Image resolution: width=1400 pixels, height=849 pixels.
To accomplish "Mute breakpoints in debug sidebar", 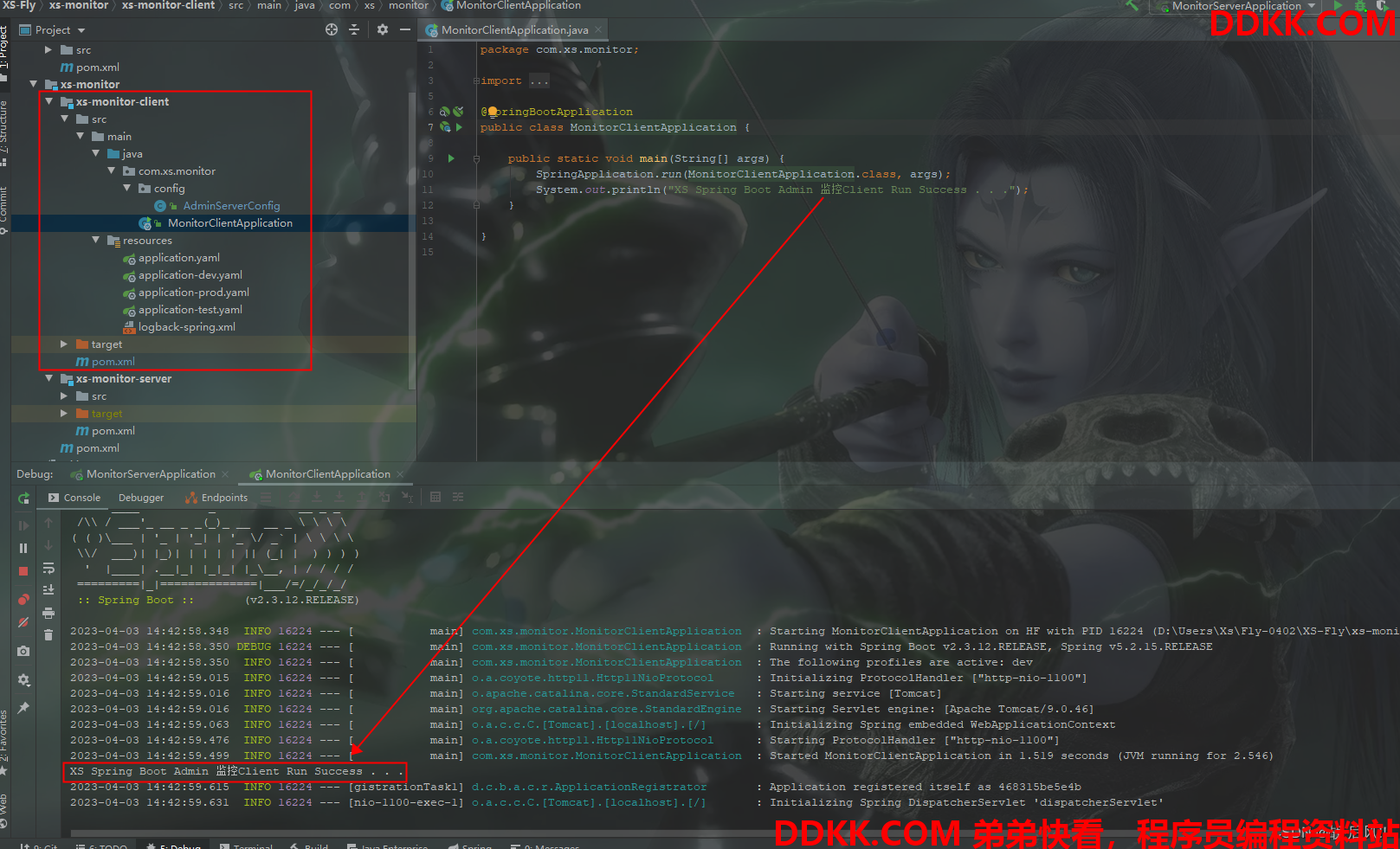I will click(x=23, y=622).
